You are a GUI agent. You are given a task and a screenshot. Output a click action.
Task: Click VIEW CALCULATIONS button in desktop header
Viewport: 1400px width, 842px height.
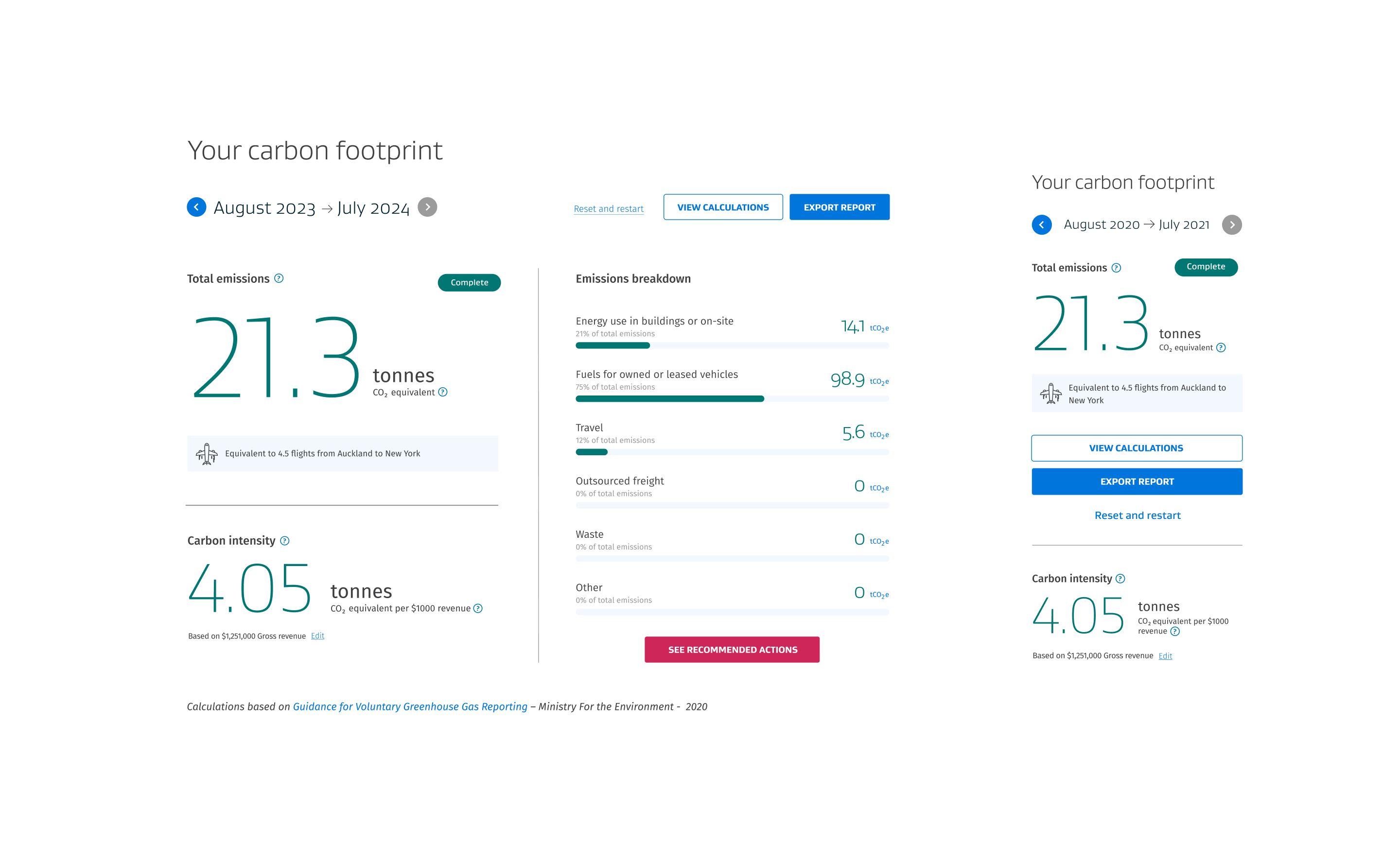click(723, 207)
